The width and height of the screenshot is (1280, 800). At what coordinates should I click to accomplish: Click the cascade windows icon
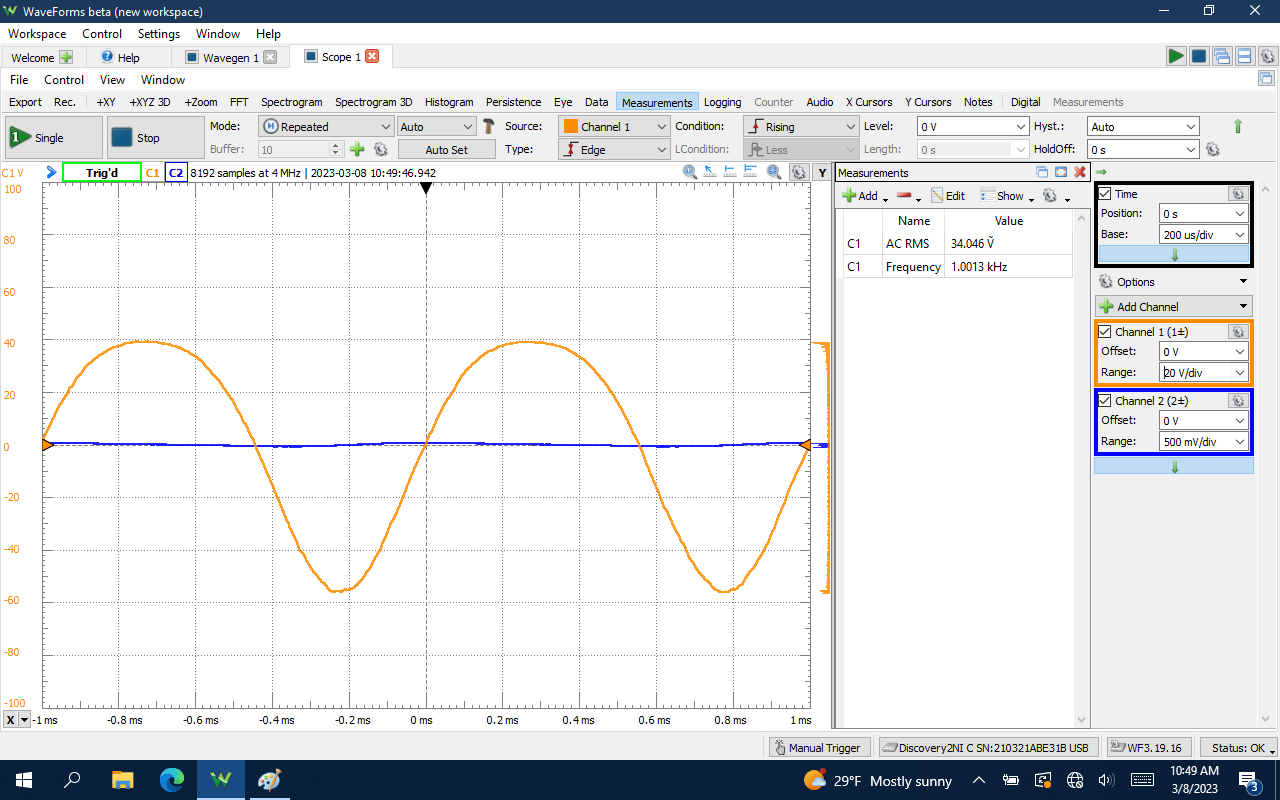tap(1222, 56)
